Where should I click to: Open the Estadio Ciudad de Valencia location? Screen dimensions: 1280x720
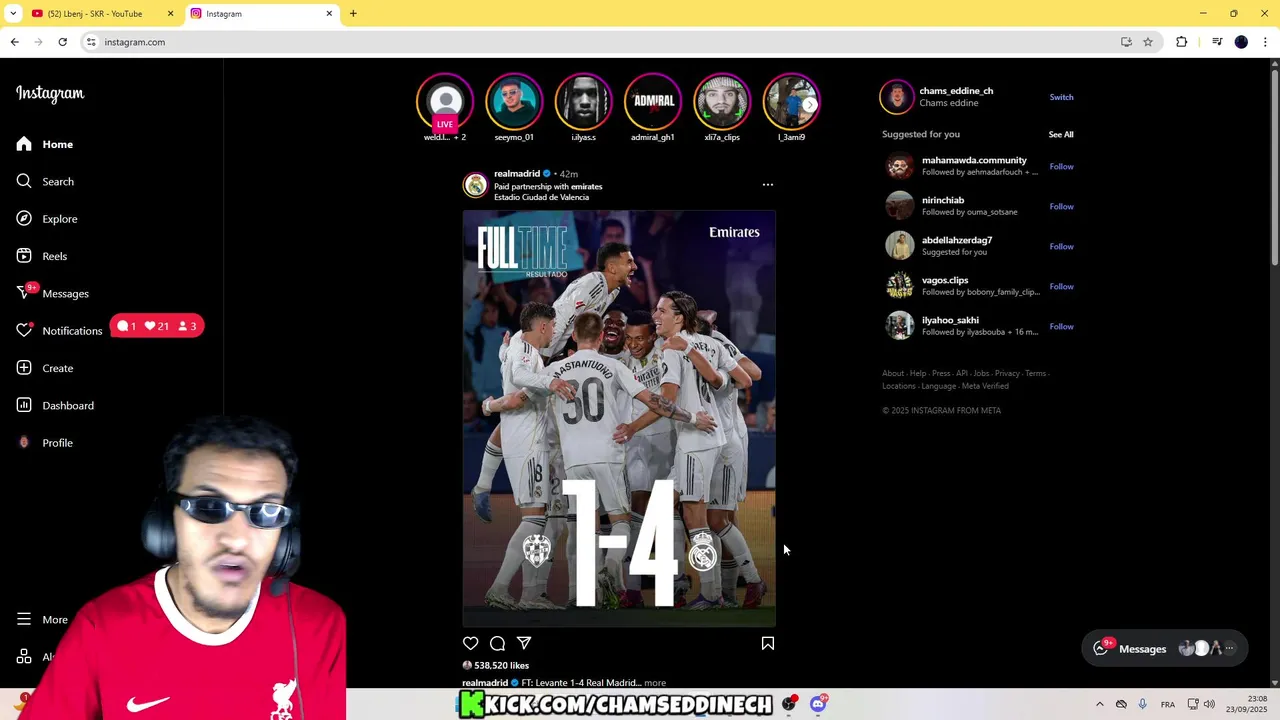point(541,197)
